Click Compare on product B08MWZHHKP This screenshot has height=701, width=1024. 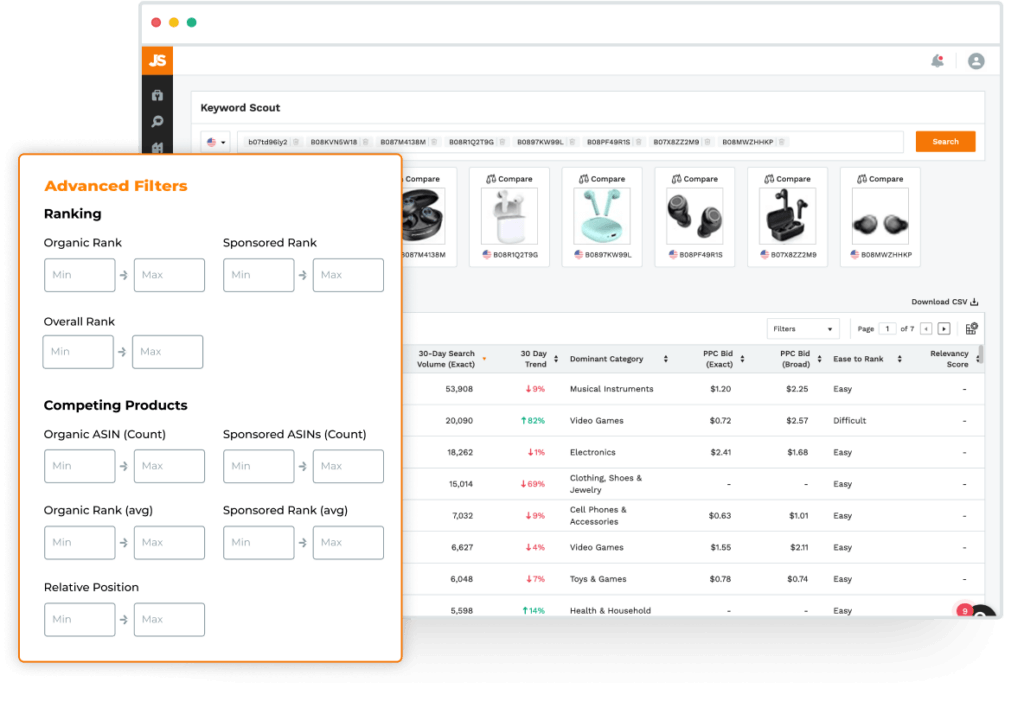point(880,179)
